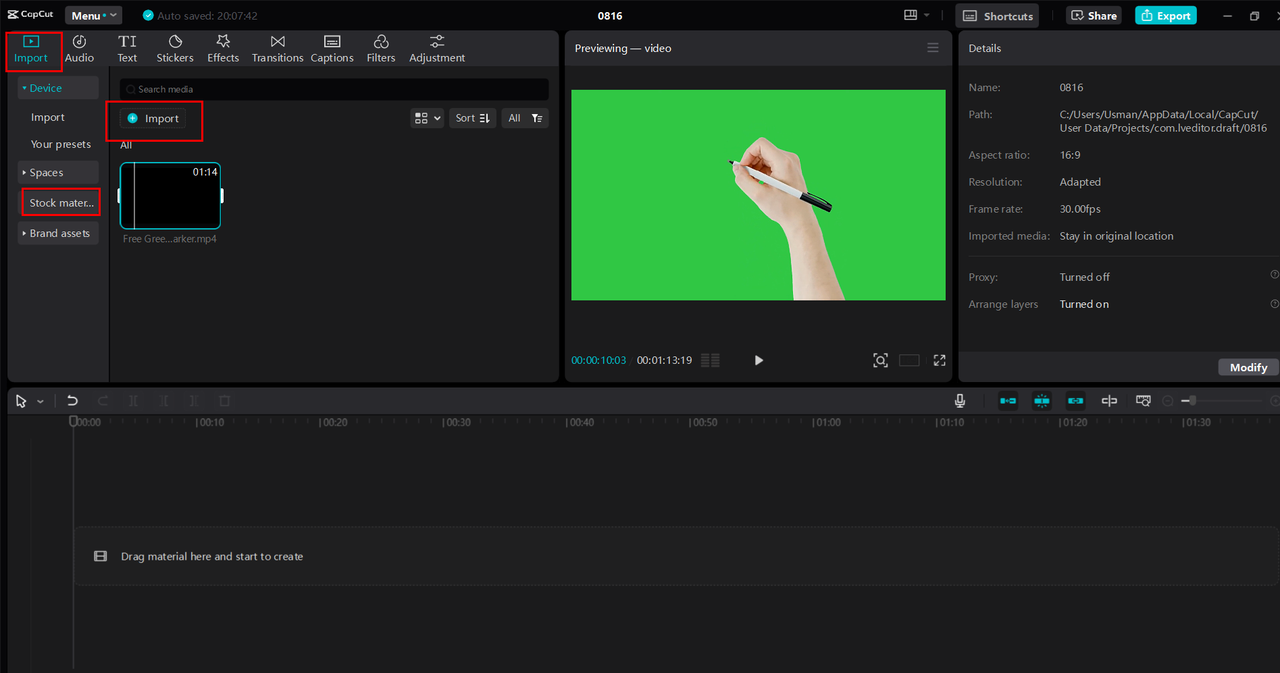
Task: Toggle the linkage option in timeline
Action: [x=1075, y=401]
